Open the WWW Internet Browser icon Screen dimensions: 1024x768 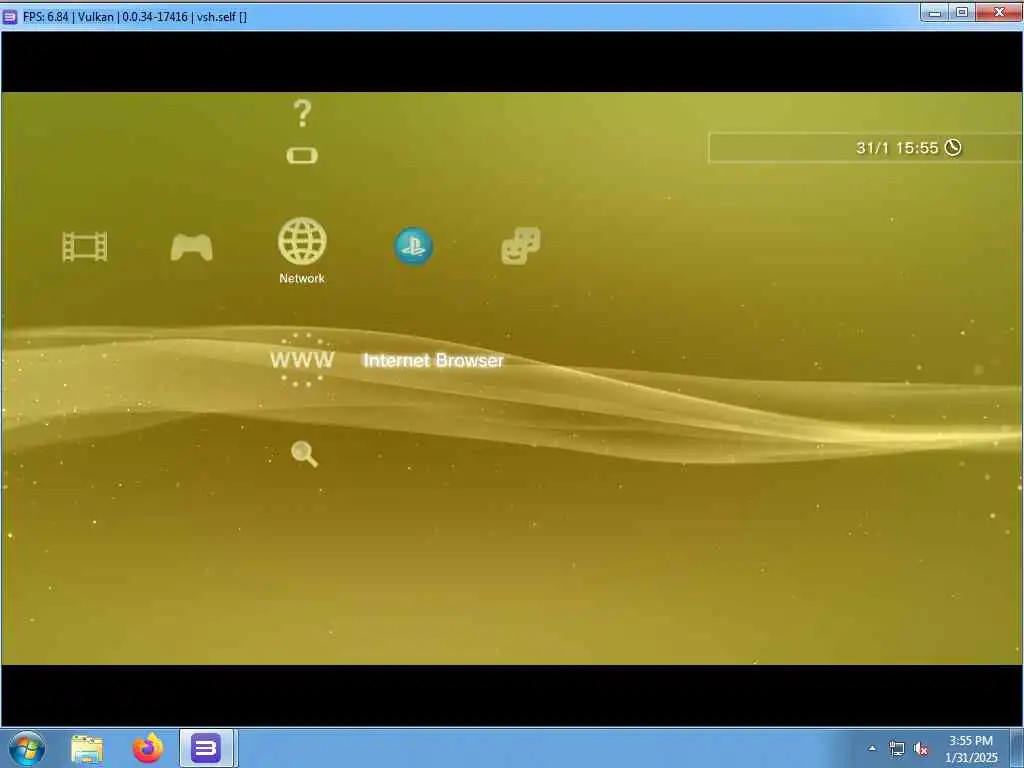(x=302, y=360)
